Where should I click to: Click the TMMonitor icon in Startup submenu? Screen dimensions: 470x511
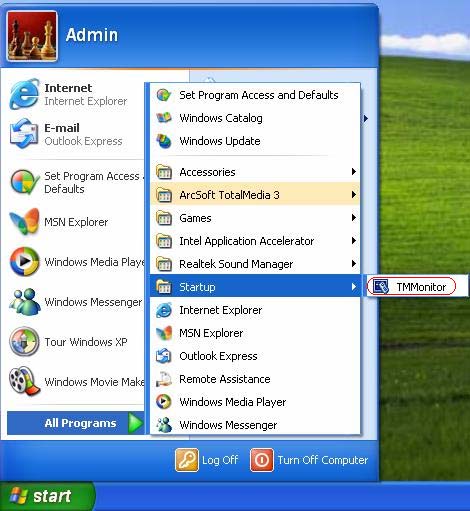pos(381,287)
